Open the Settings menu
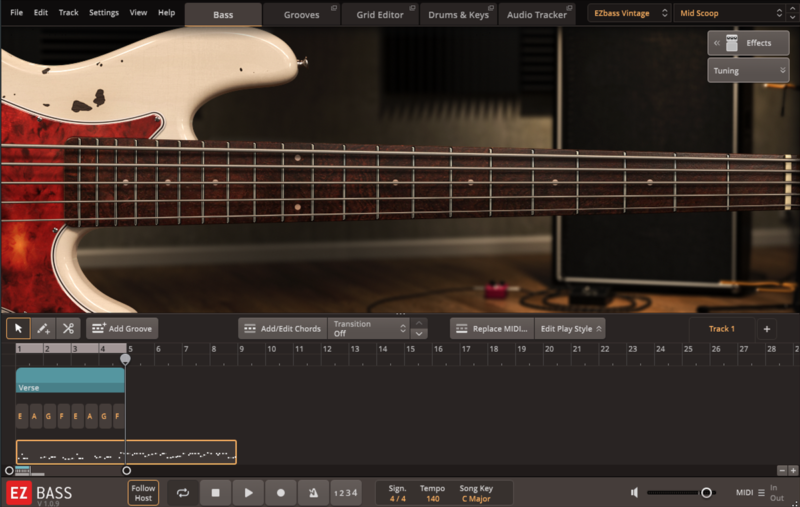Image resolution: width=800 pixels, height=507 pixels. (x=103, y=13)
